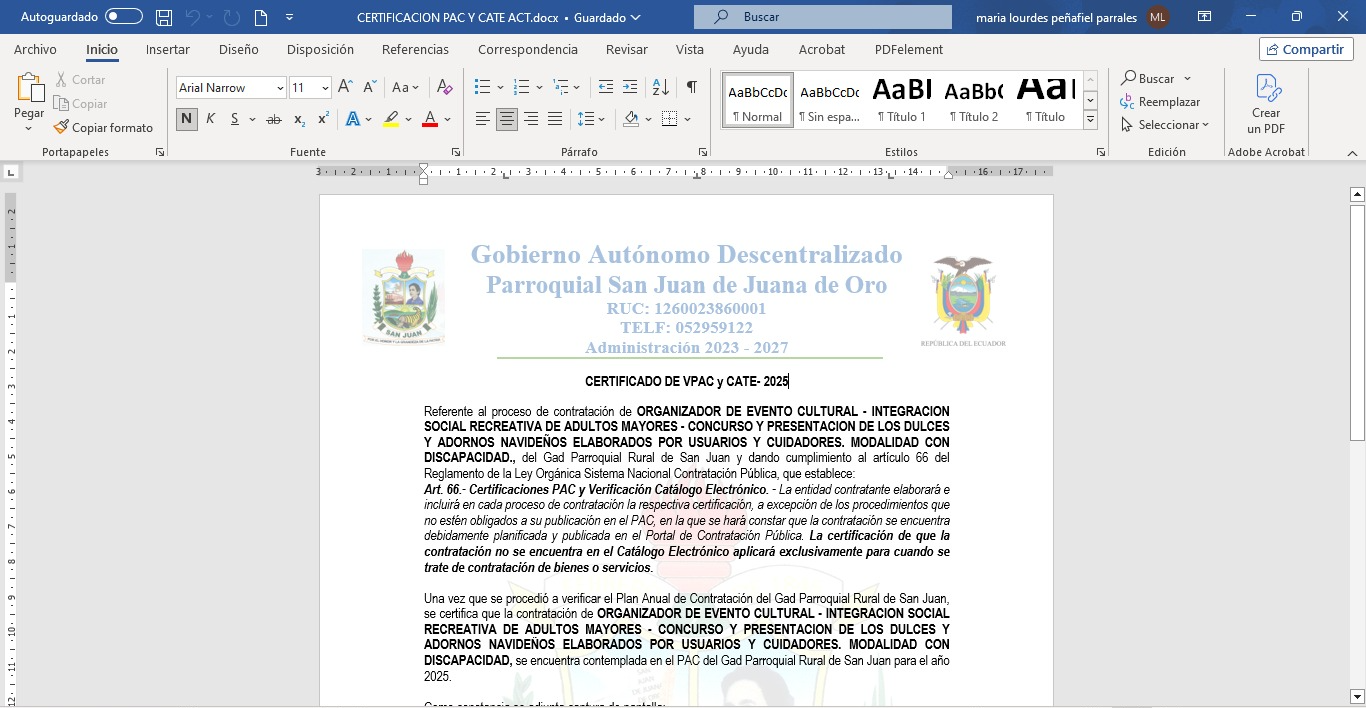Switch to the Referencias tab
This screenshot has height=708, width=1366.
[x=415, y=49]
